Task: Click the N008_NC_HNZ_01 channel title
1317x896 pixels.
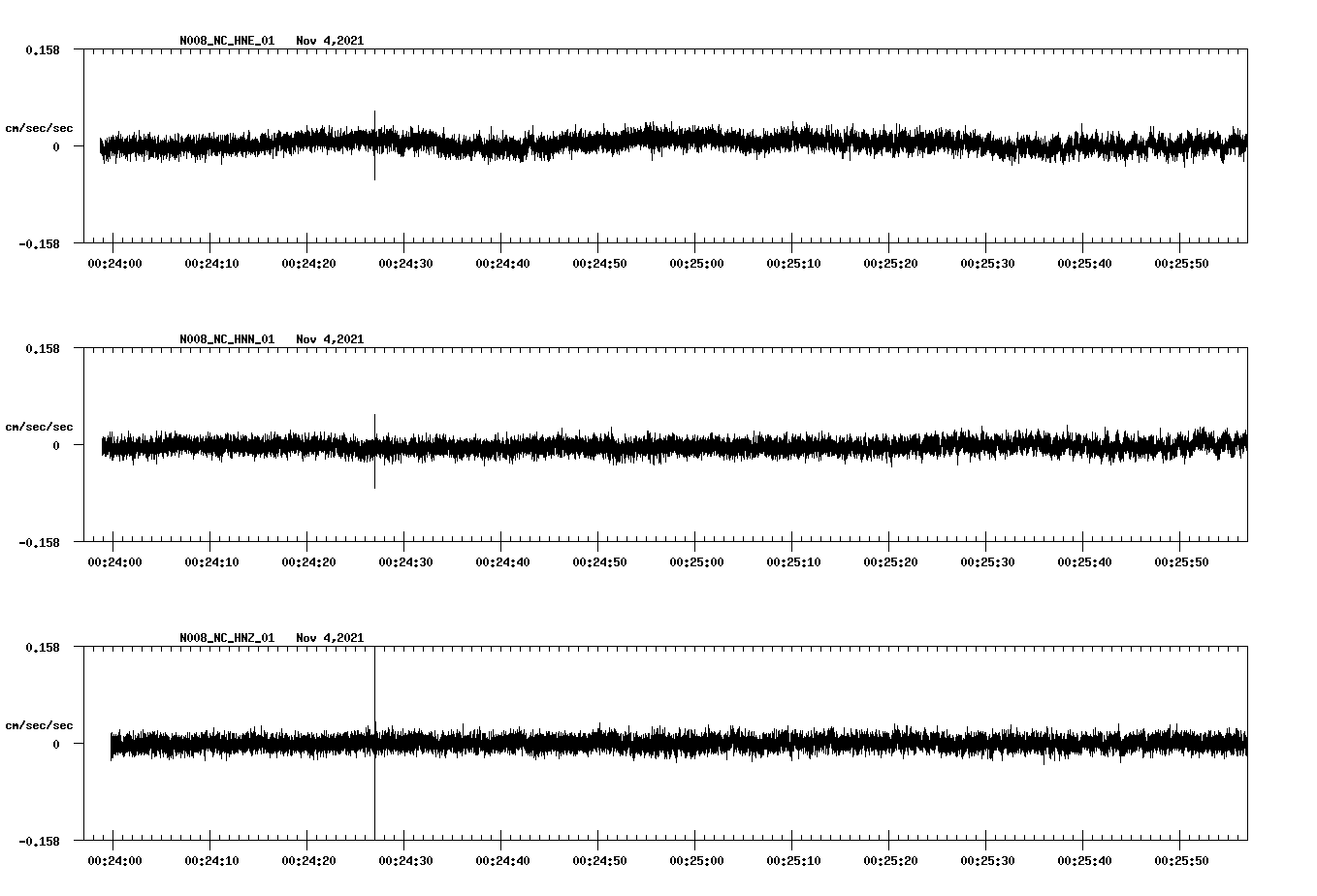Action: [x=227, y=638]
